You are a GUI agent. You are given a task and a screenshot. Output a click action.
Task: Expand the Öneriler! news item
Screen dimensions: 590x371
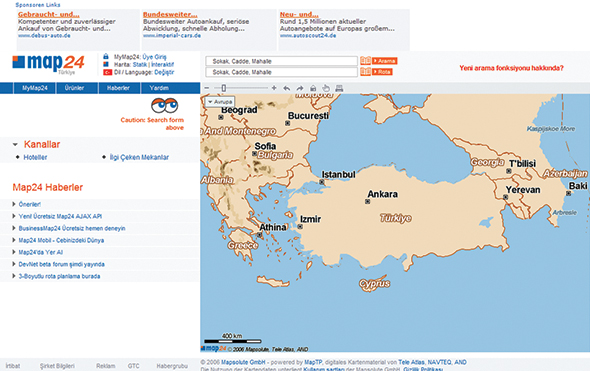tap(14, 204)
